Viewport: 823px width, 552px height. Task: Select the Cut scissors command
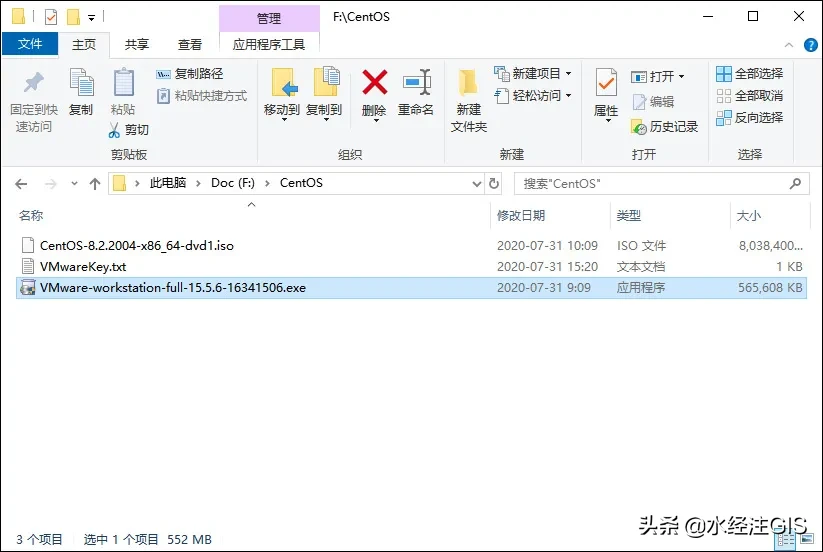(129, 130)
